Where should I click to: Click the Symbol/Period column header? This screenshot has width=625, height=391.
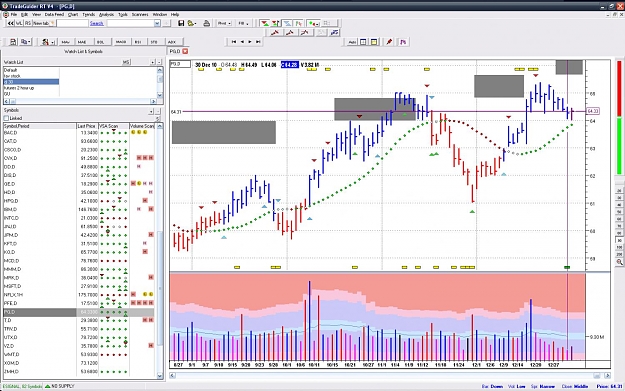[39, 126]
